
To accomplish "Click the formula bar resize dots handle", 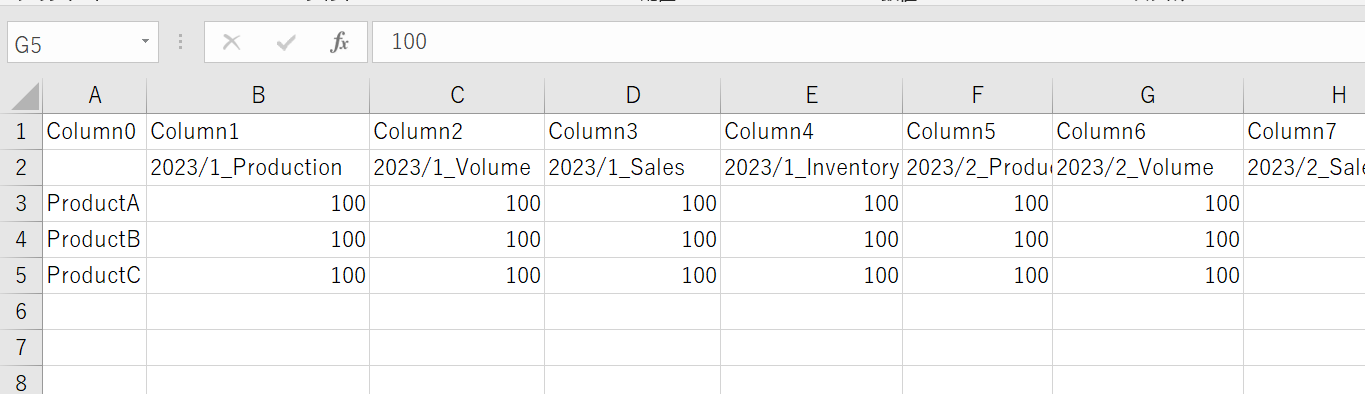I will [181, 42].
